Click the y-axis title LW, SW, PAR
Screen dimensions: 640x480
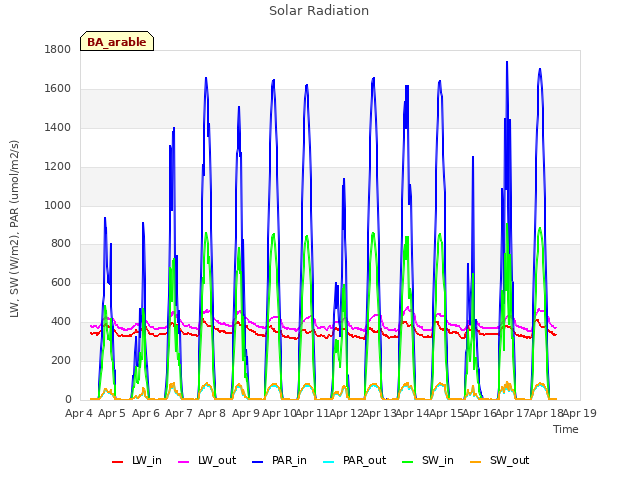[14, 229]
